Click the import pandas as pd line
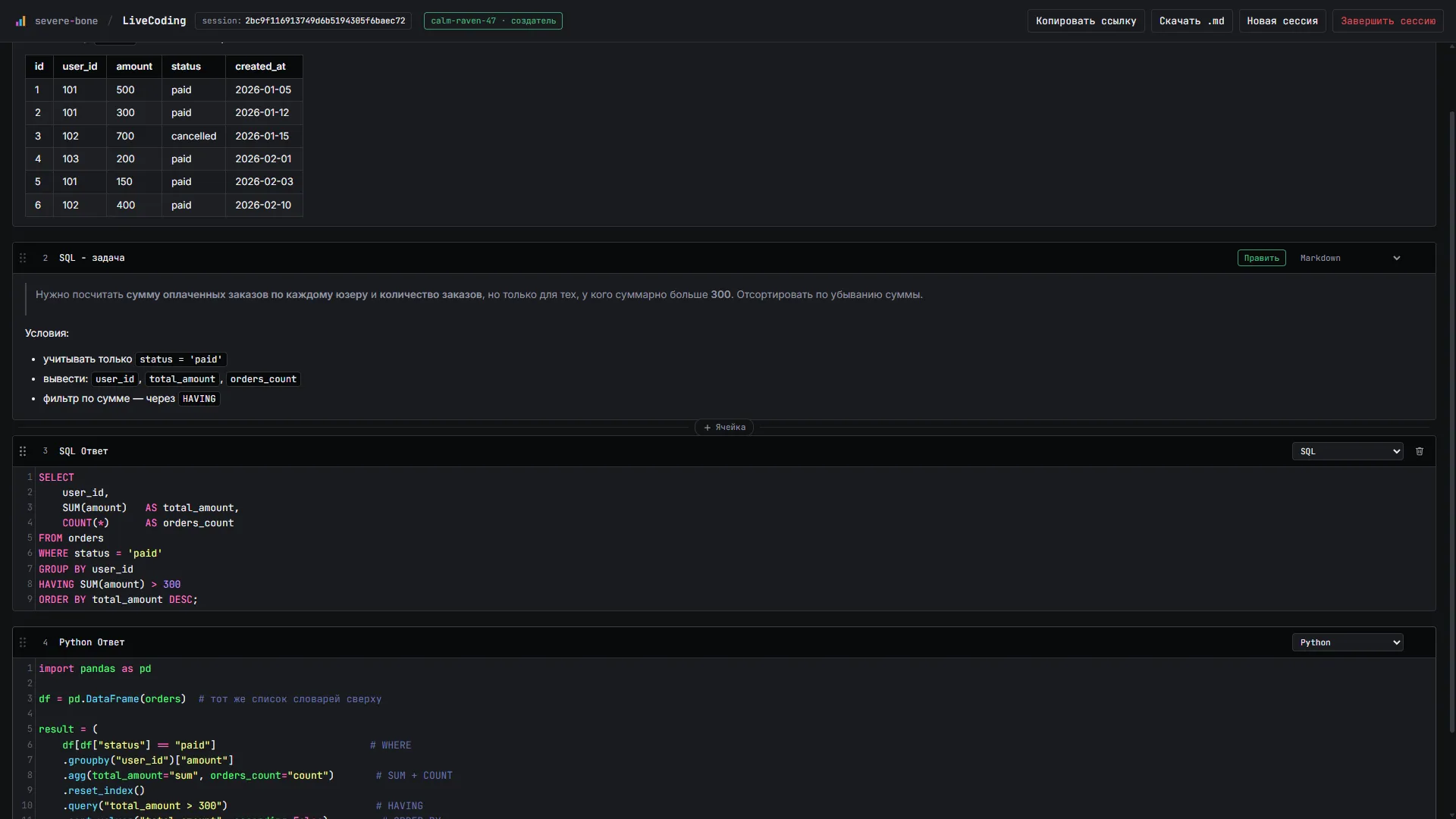This screenshot has width=1456, height=819. click(x=95, y=669)
